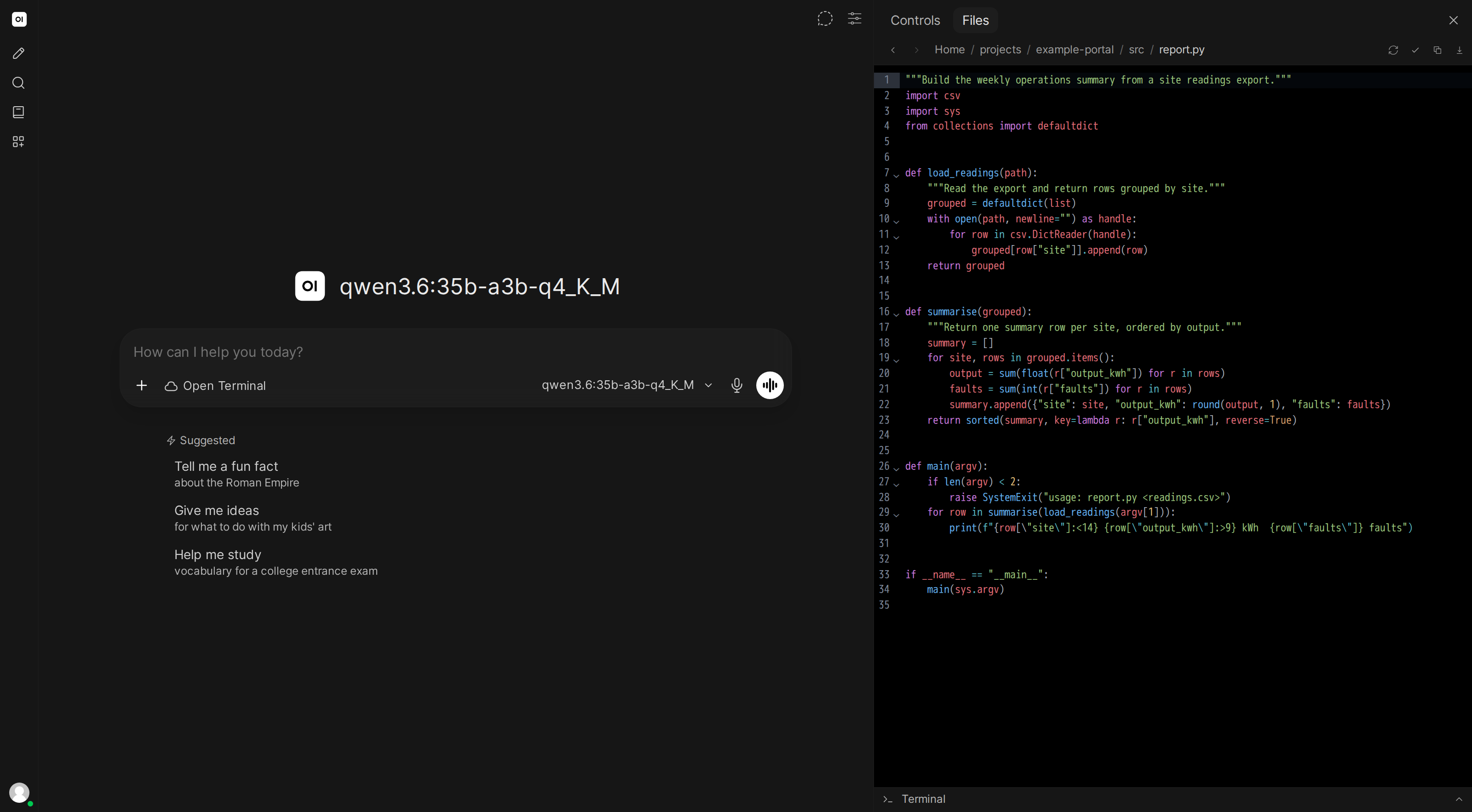This screenshot has width=1472, height=812.
Task: Click line number 1 in editor
Action: (x=886, y=80)
